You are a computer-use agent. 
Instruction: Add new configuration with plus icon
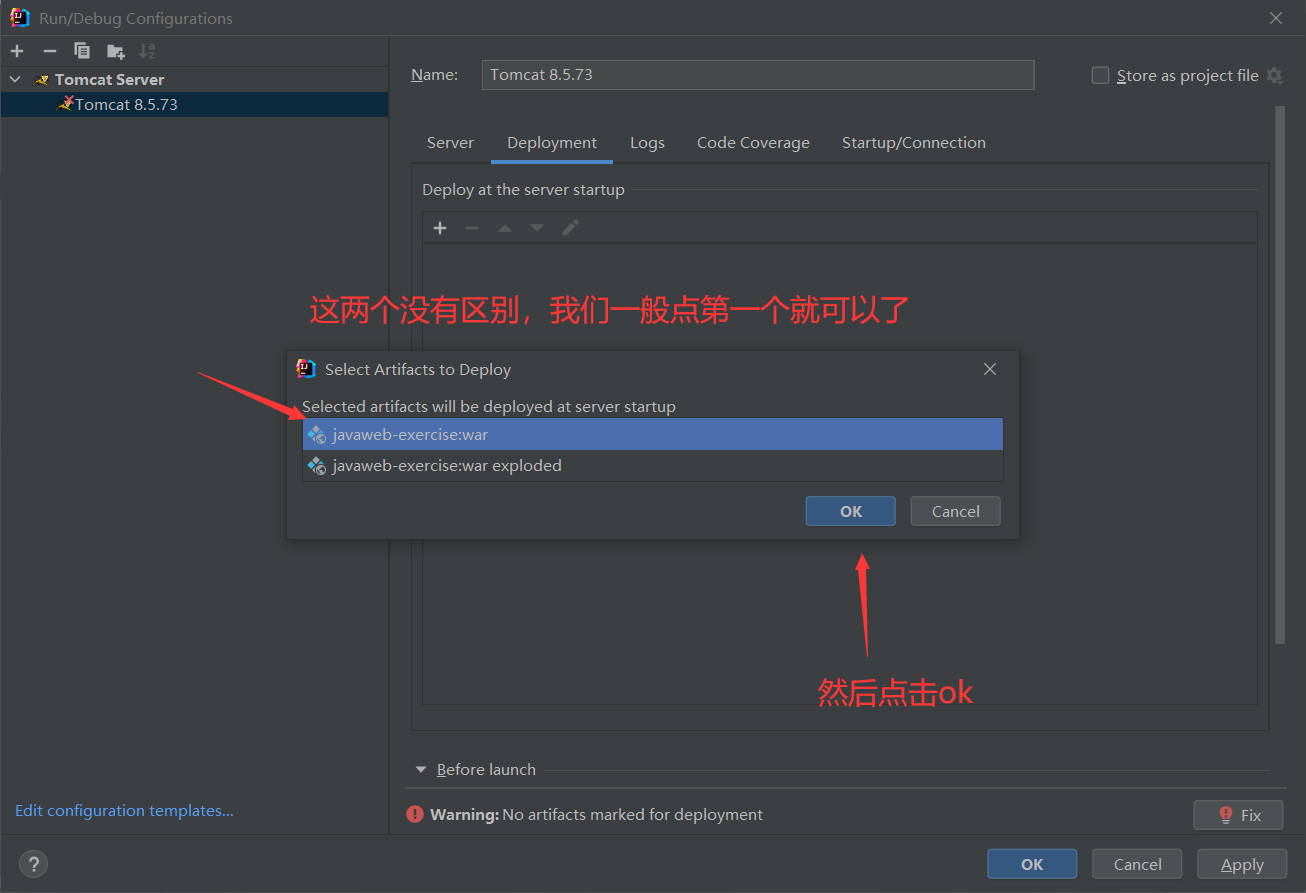tap(17, 51)
